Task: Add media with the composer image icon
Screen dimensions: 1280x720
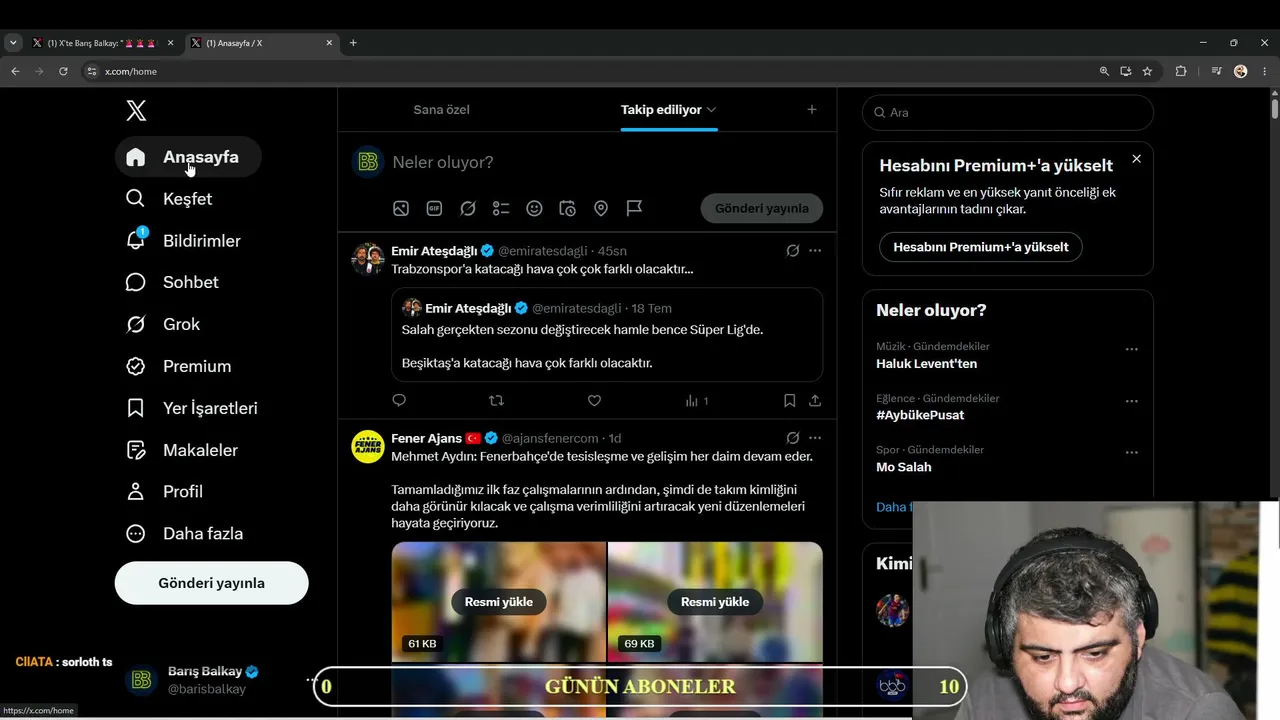Action: (401, 208)
